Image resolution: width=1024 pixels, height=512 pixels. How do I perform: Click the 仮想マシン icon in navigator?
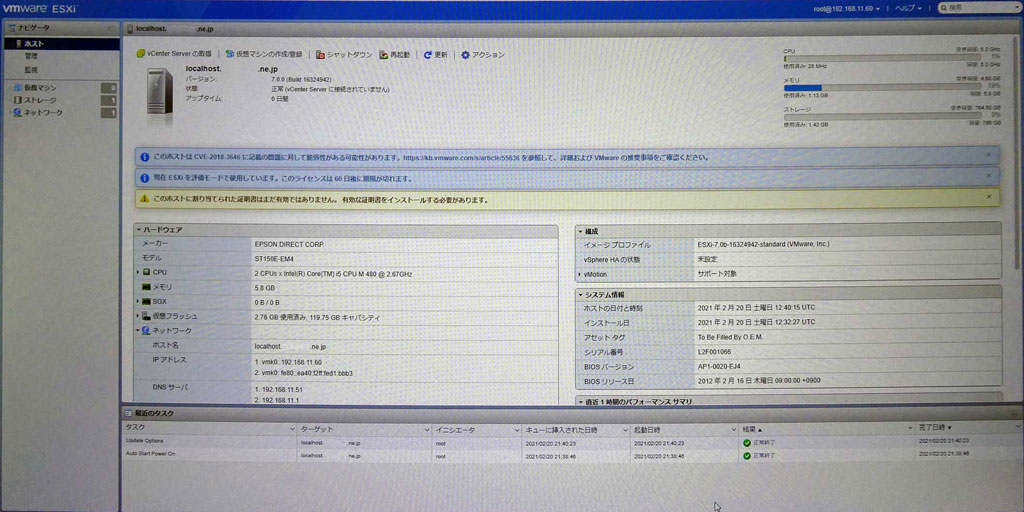[x=17, y=88]
